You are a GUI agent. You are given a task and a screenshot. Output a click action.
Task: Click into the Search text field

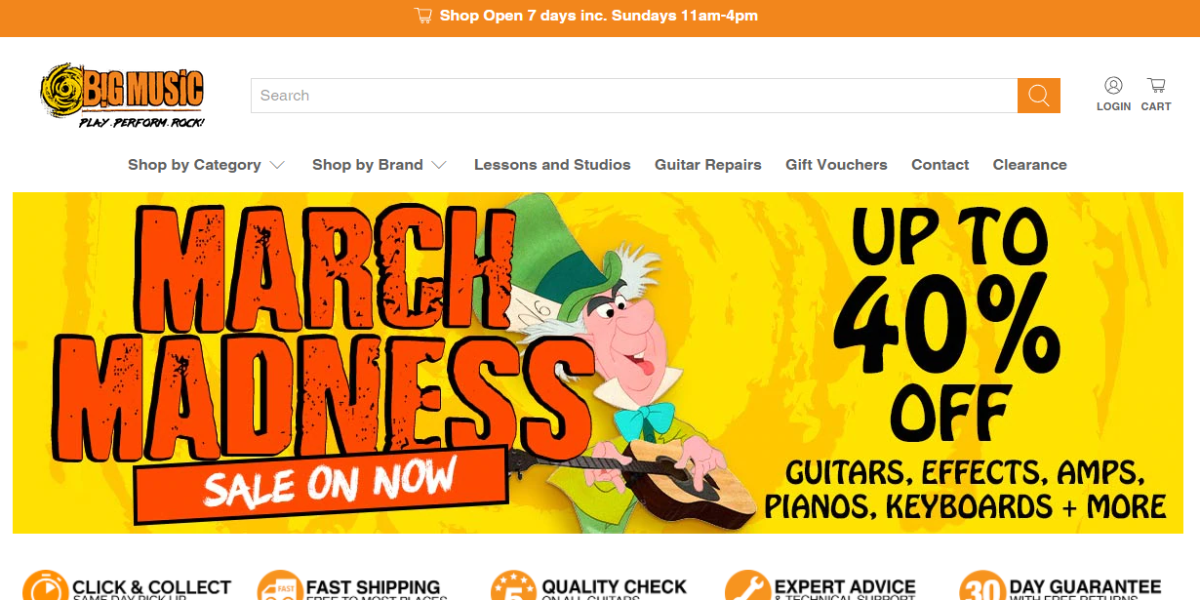point(634,96)
